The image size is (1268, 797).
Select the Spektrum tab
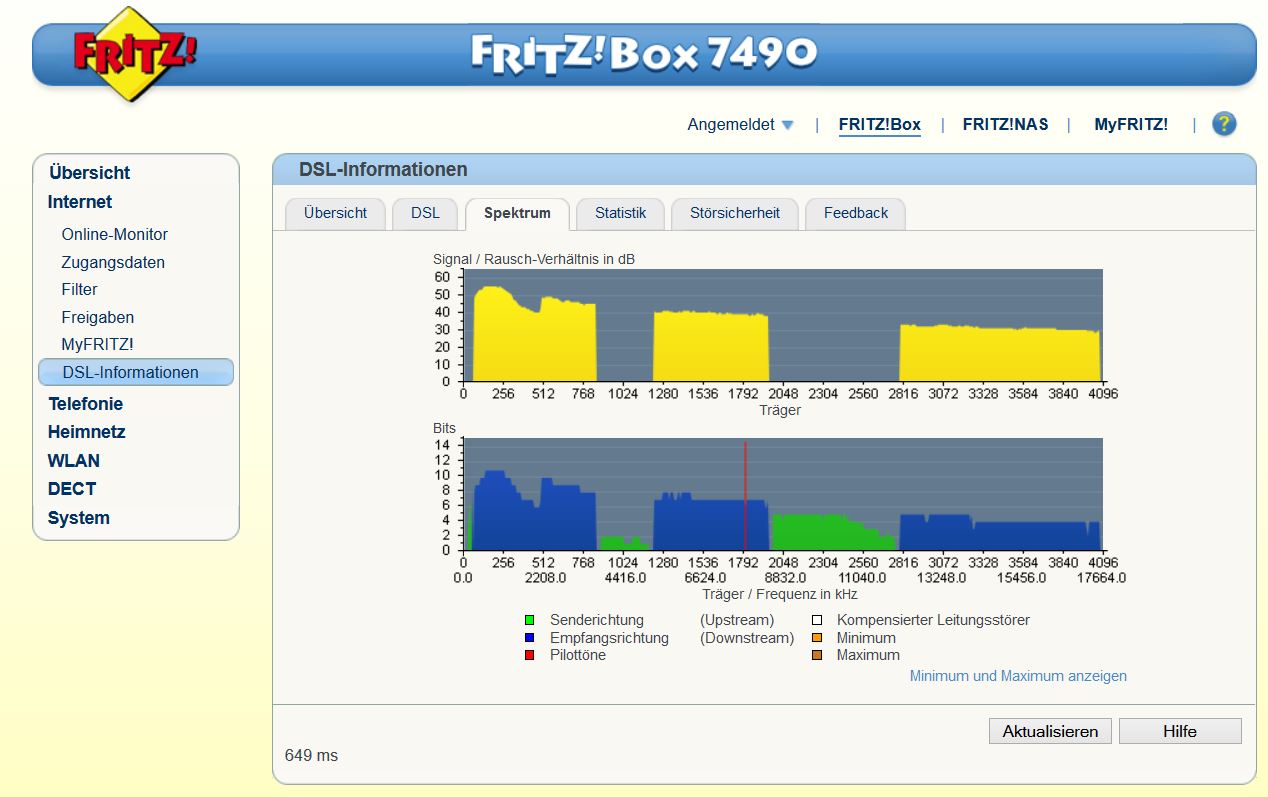(x=517, y=214)
